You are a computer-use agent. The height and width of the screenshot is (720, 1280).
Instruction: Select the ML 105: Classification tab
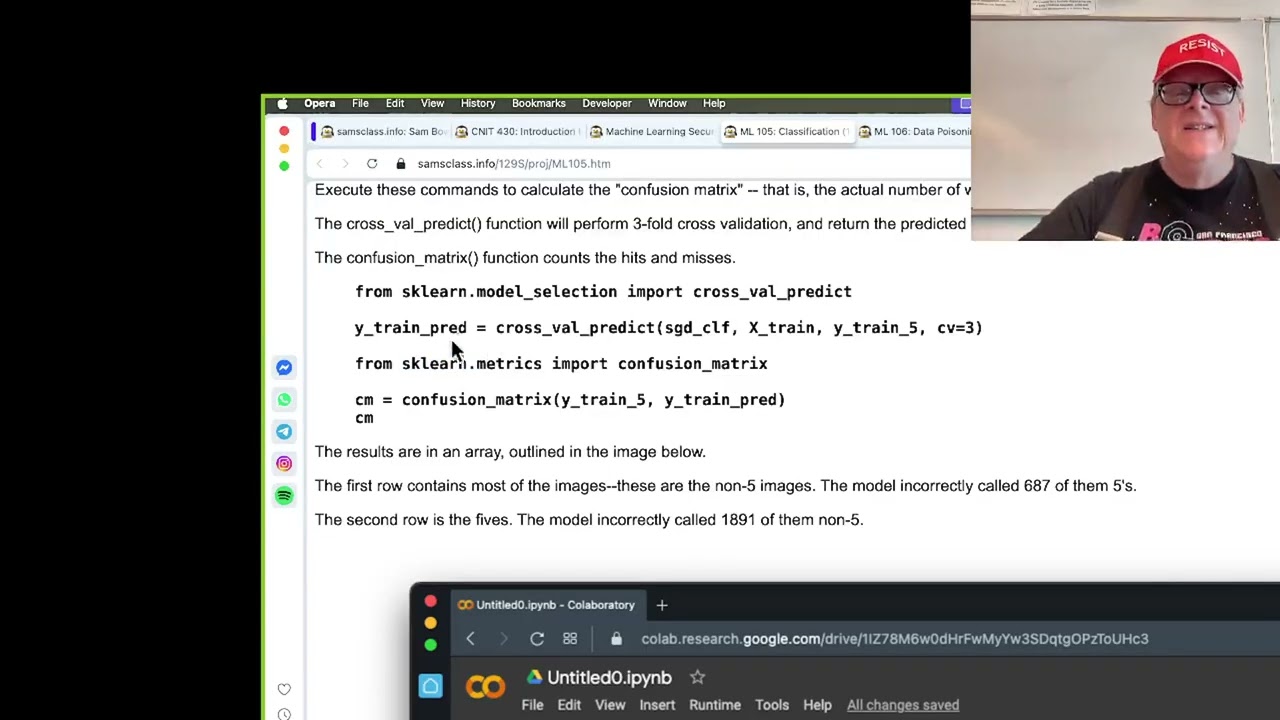tap(787, 131)
